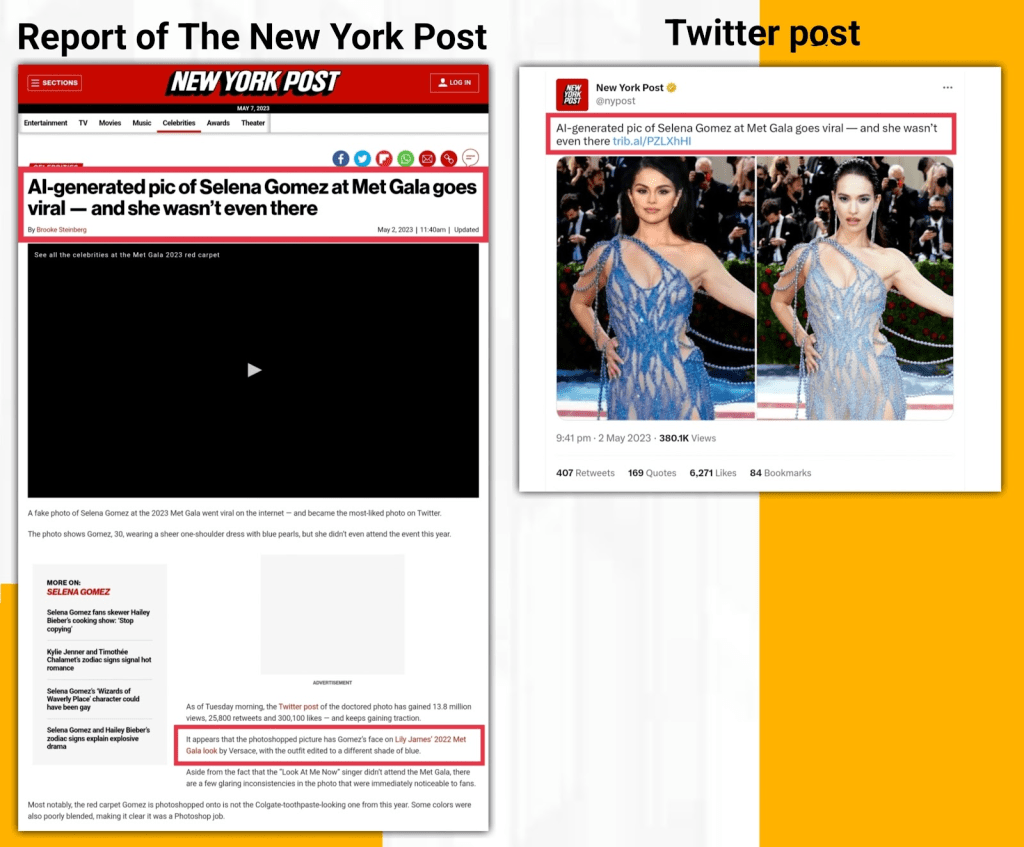
Task: Open the Awards nav tab
Action: click(x=218, y=123)
